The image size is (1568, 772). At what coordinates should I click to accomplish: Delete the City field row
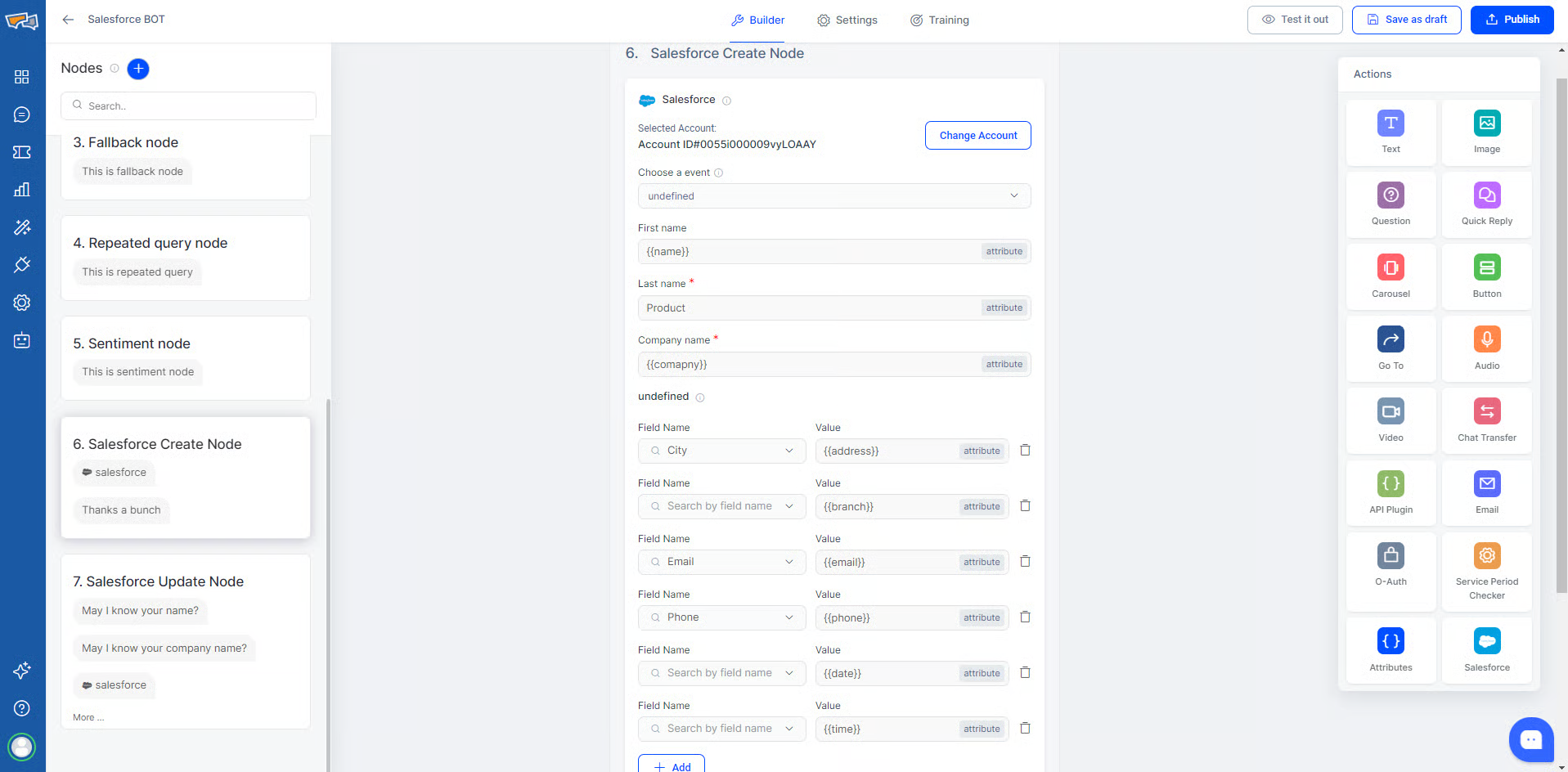[1025, 451]
